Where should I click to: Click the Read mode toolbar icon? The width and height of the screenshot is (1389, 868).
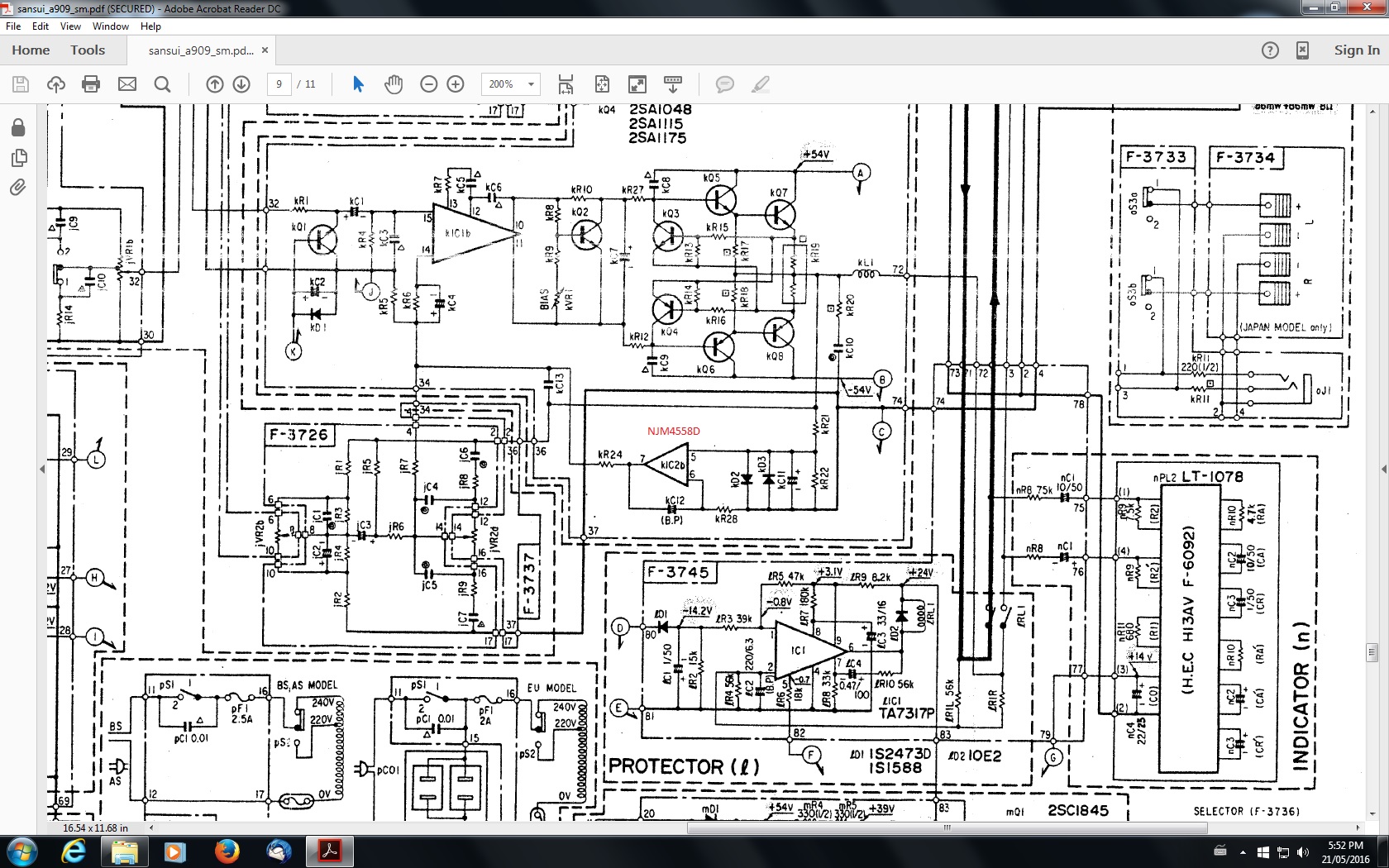pos(673,84)
